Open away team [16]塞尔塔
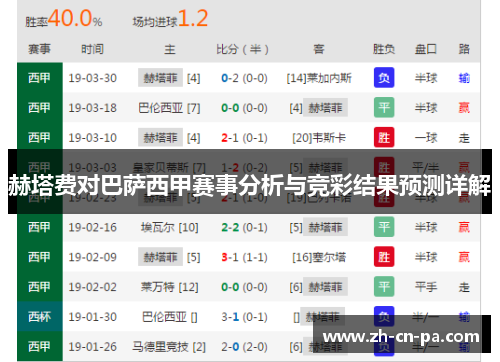 pyautogui.click(x=319, y=257)
